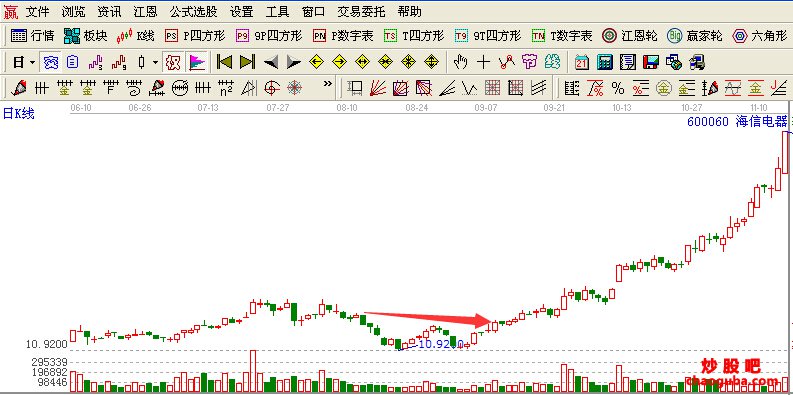The image size is (793, 395).
Task: Click yellow diamond right-arrow icon
Action: [x=339, y=62]
